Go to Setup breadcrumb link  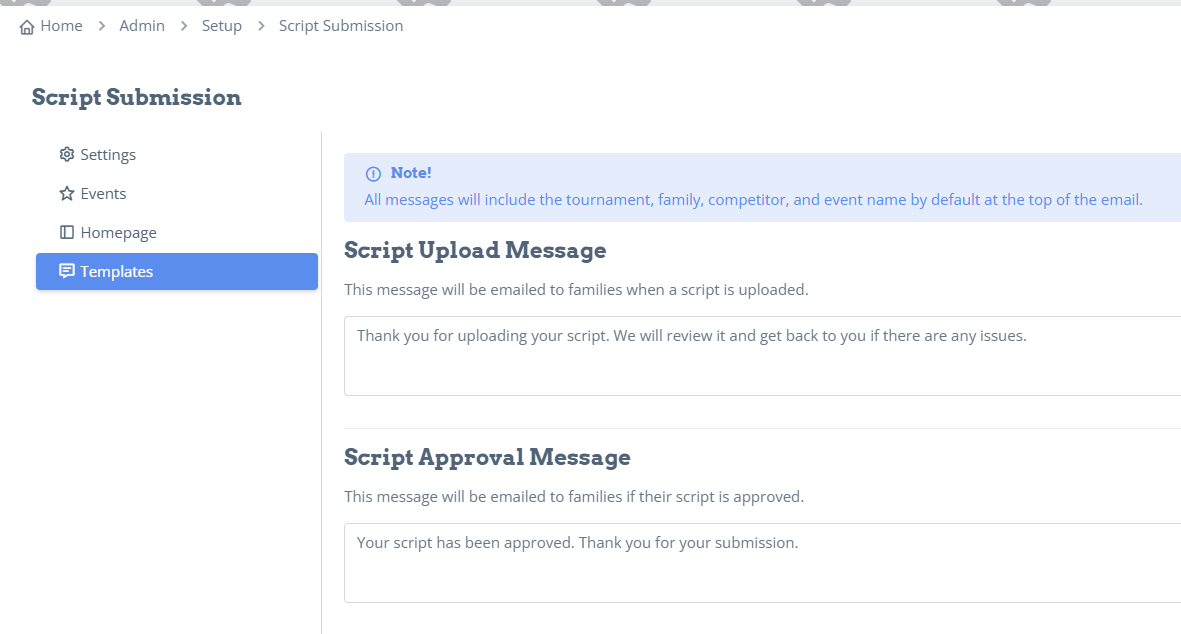pos(221,26)
